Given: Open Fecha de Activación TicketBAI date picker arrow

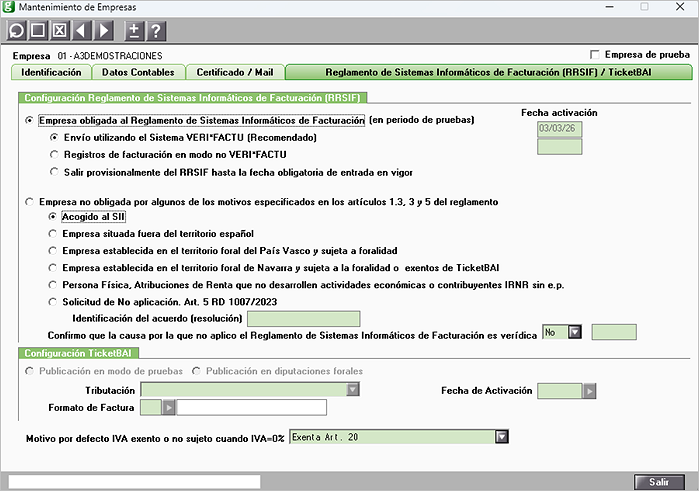Looking at the screenshot, I should pyautogui.click(x=589, y=391).
